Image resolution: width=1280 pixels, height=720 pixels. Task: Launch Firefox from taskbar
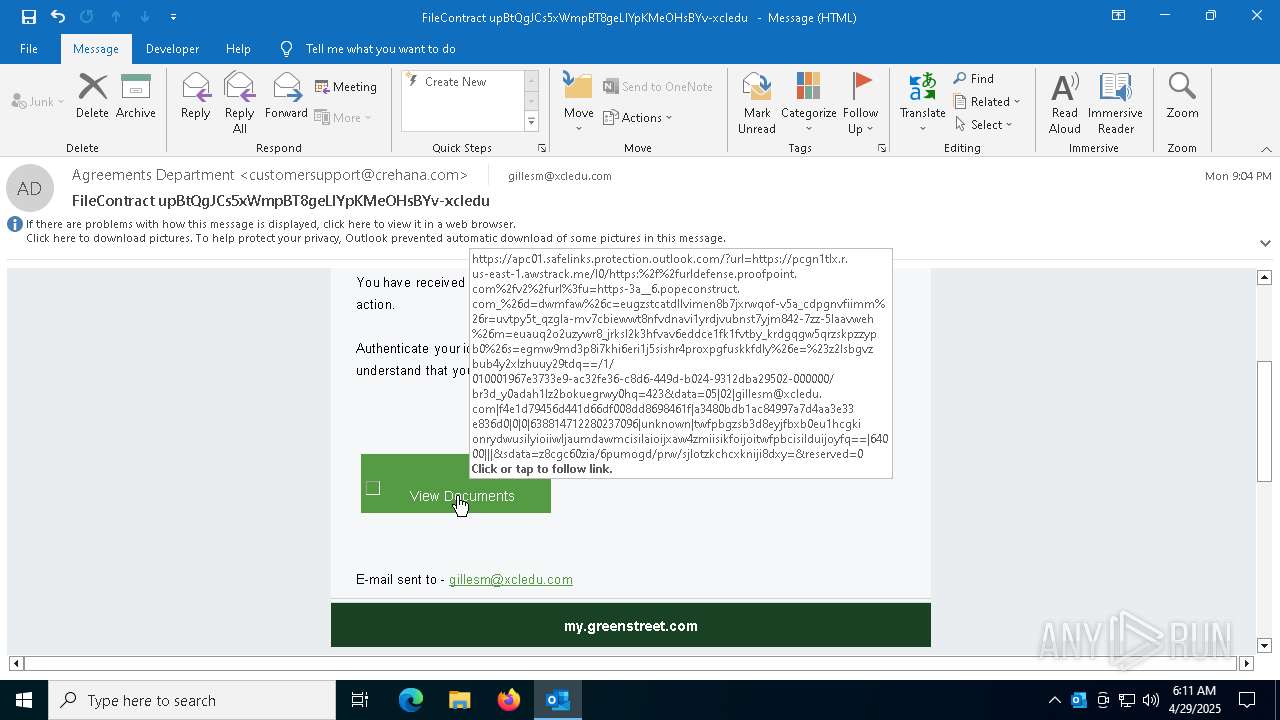509,700
